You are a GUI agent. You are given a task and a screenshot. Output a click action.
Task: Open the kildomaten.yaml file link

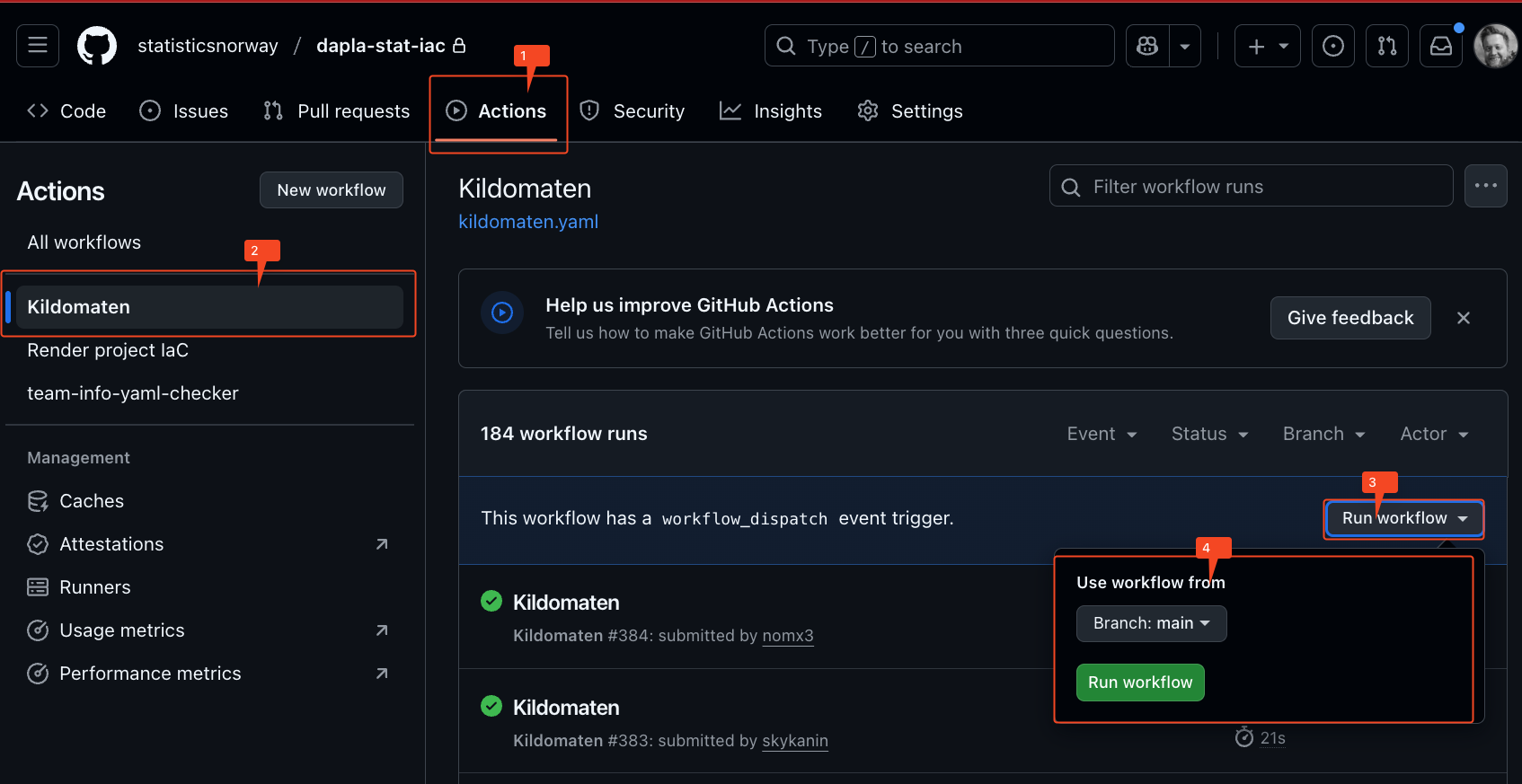point(528,222)
